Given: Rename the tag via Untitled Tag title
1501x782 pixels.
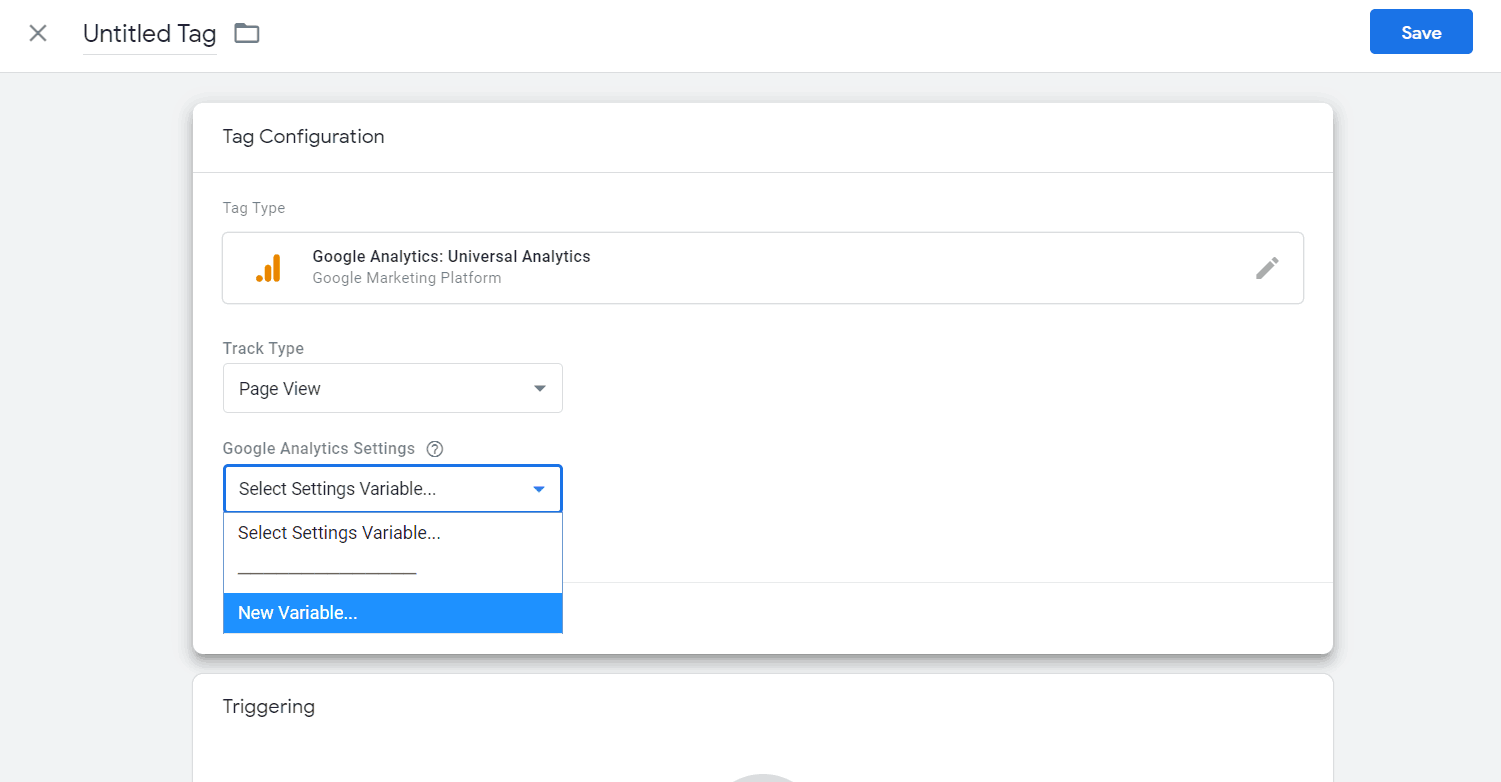Looking at the screenshot, I should coord(149,34).
